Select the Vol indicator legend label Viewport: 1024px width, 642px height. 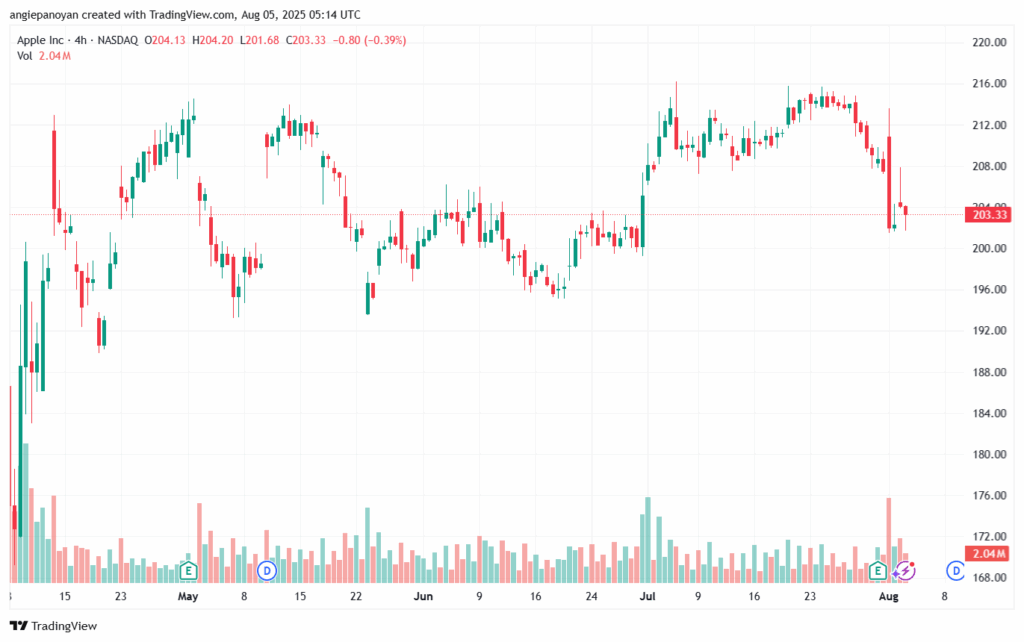click(24, 56)
